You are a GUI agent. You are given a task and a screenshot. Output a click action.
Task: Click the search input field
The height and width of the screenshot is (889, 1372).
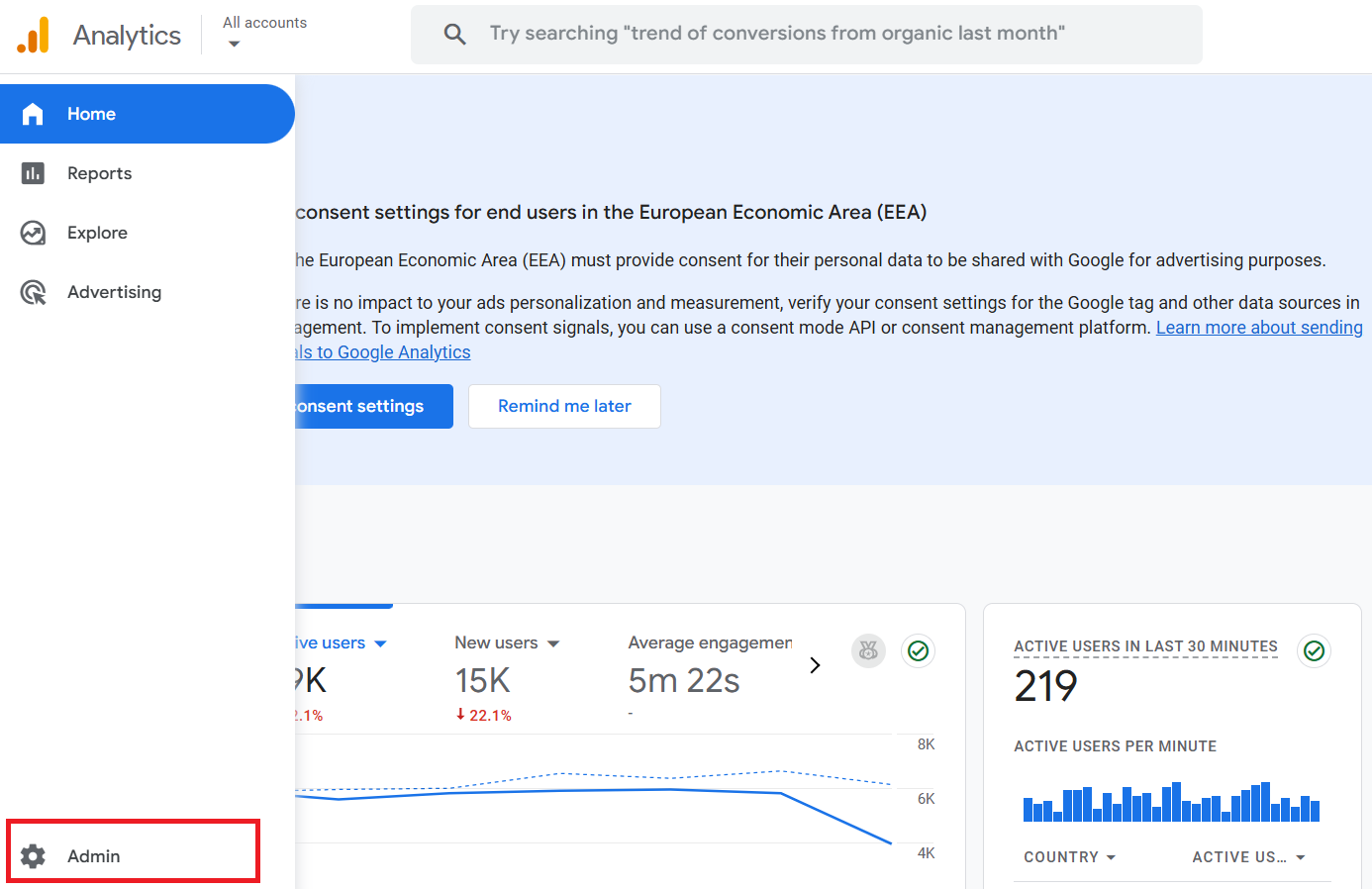807,35
